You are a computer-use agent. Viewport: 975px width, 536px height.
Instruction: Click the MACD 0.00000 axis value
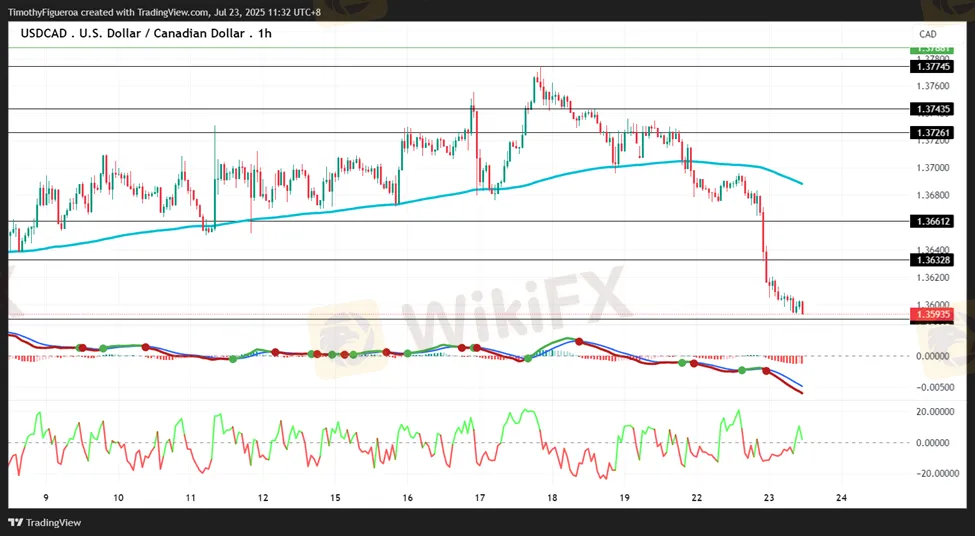point(932,356)
